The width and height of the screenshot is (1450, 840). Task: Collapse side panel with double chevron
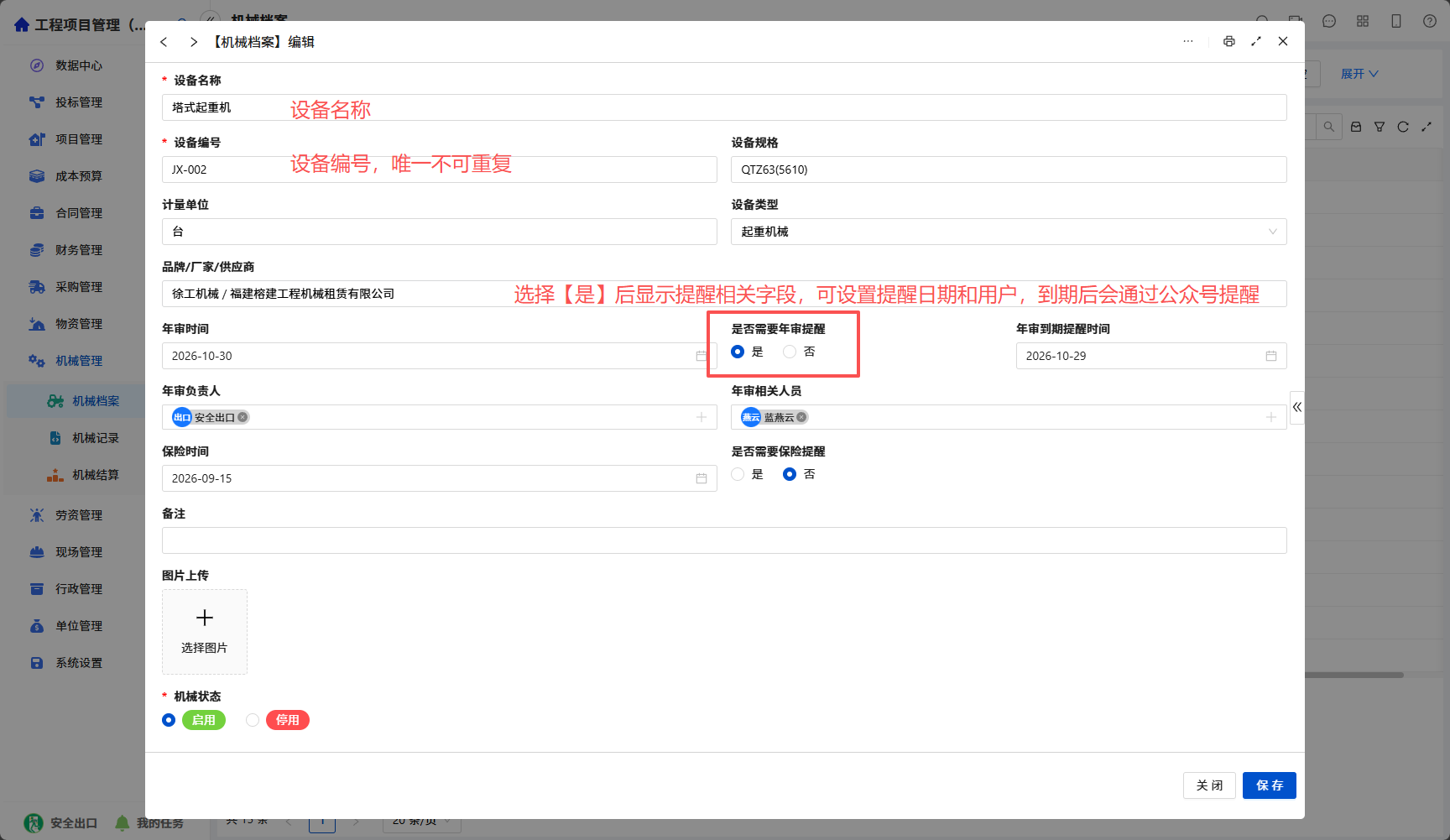1297,407
